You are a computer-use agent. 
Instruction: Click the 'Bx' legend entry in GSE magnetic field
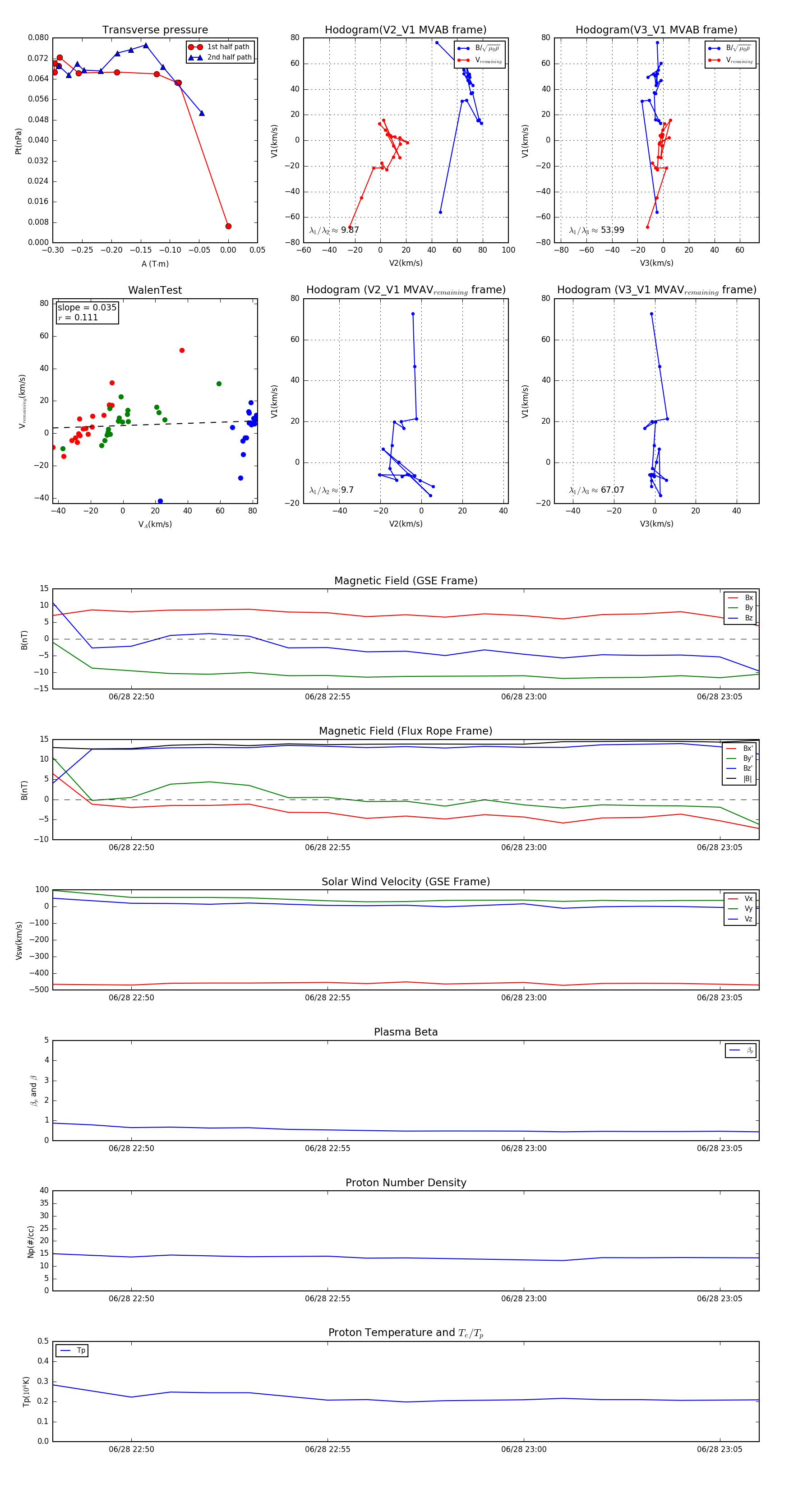point(740,598)
